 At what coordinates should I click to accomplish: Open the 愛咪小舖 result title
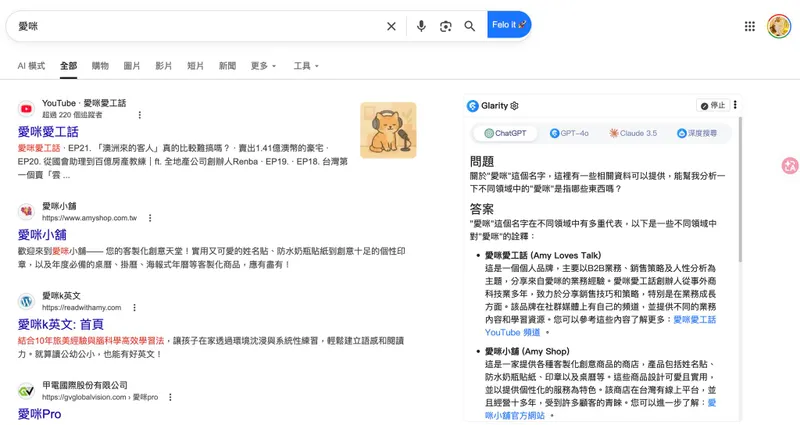tap(42, 235)
